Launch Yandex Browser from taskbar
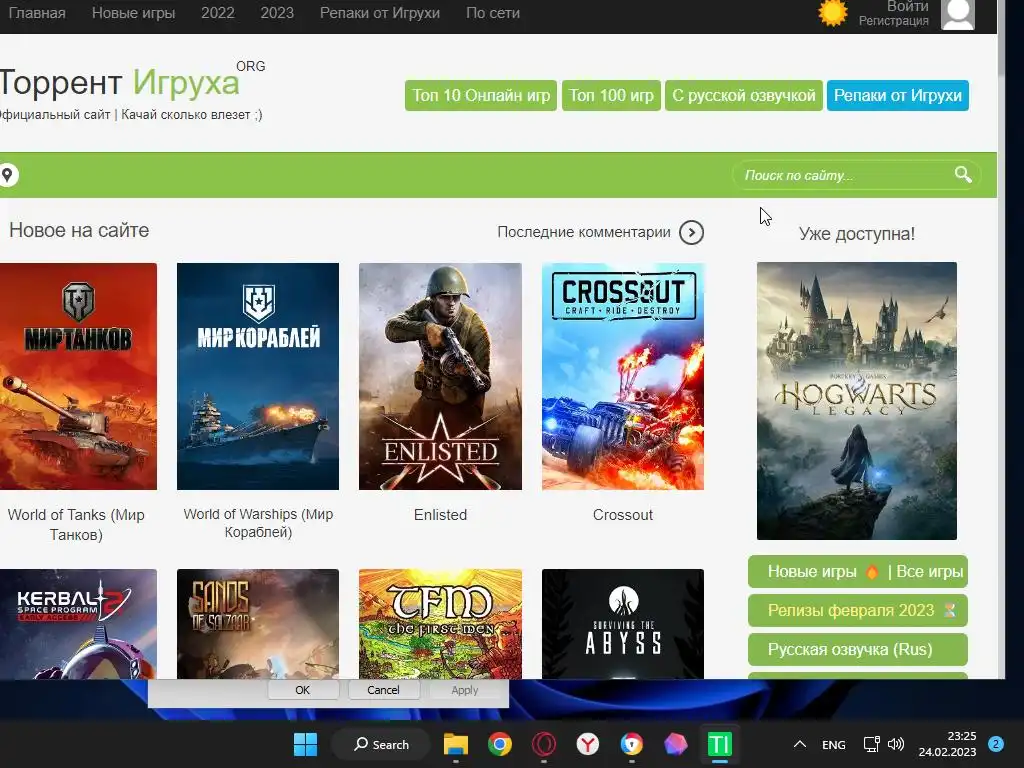This screenshot has height=768, width=1024. [x=588, y=744]
